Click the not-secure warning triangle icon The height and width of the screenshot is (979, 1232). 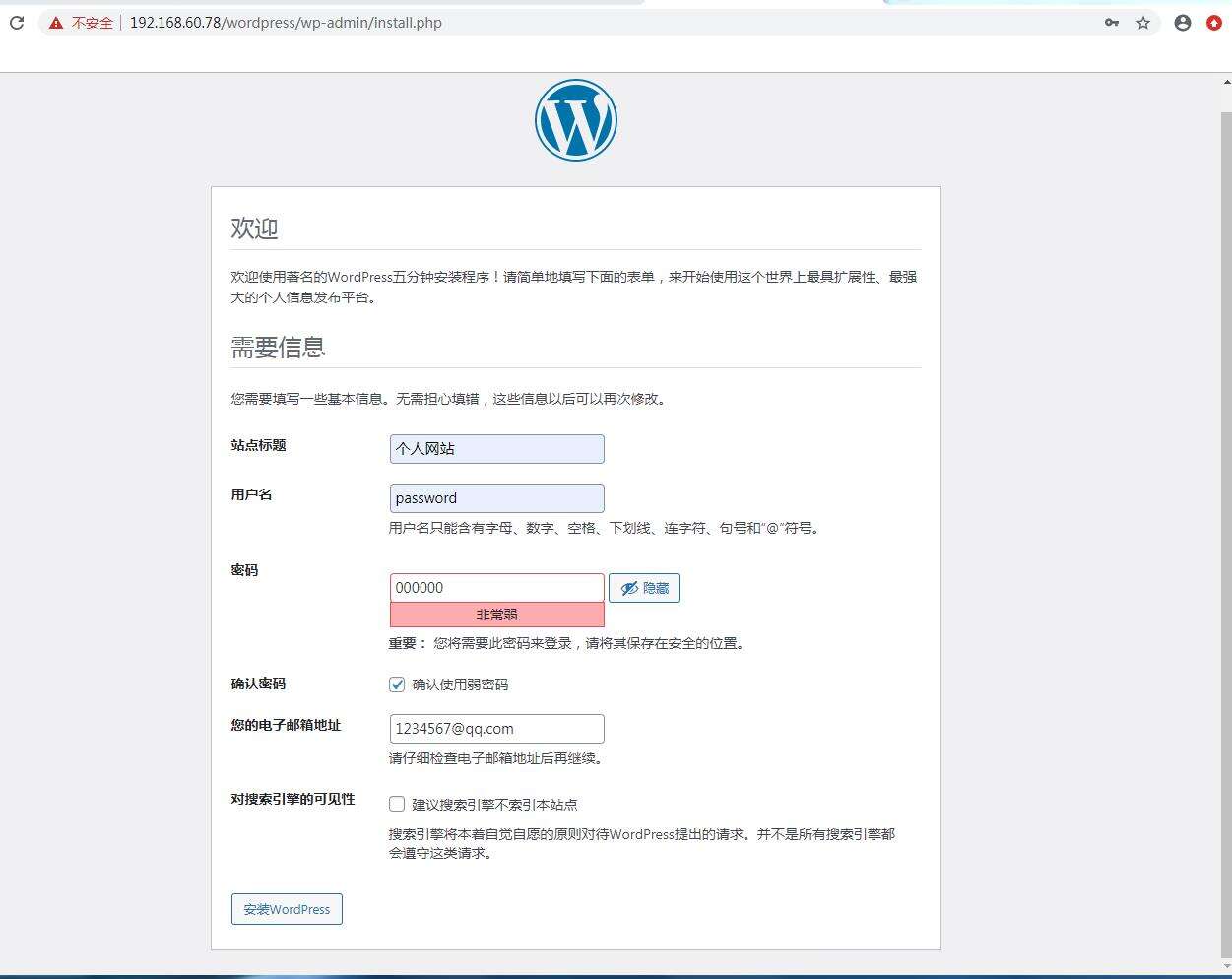(56, 23)
